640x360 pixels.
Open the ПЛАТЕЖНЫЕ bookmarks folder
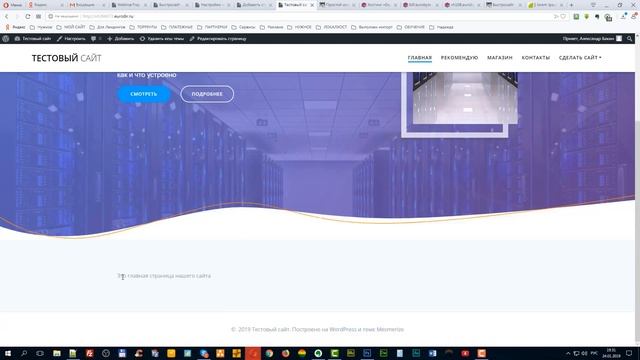click(x=177, y=27)
